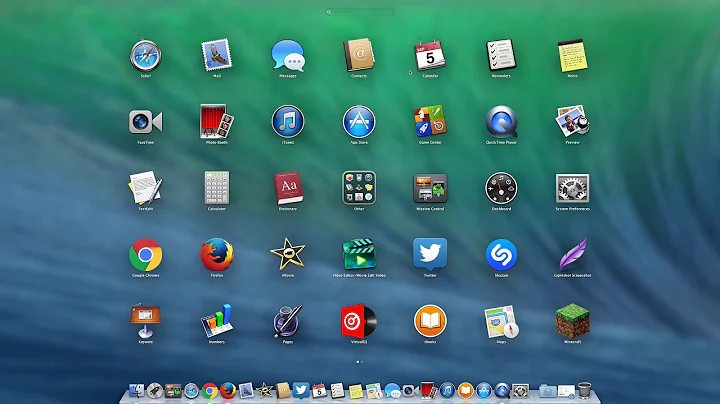
Task: Start FaceTime from the Launchpad grid
Action: tap(146, 122)
